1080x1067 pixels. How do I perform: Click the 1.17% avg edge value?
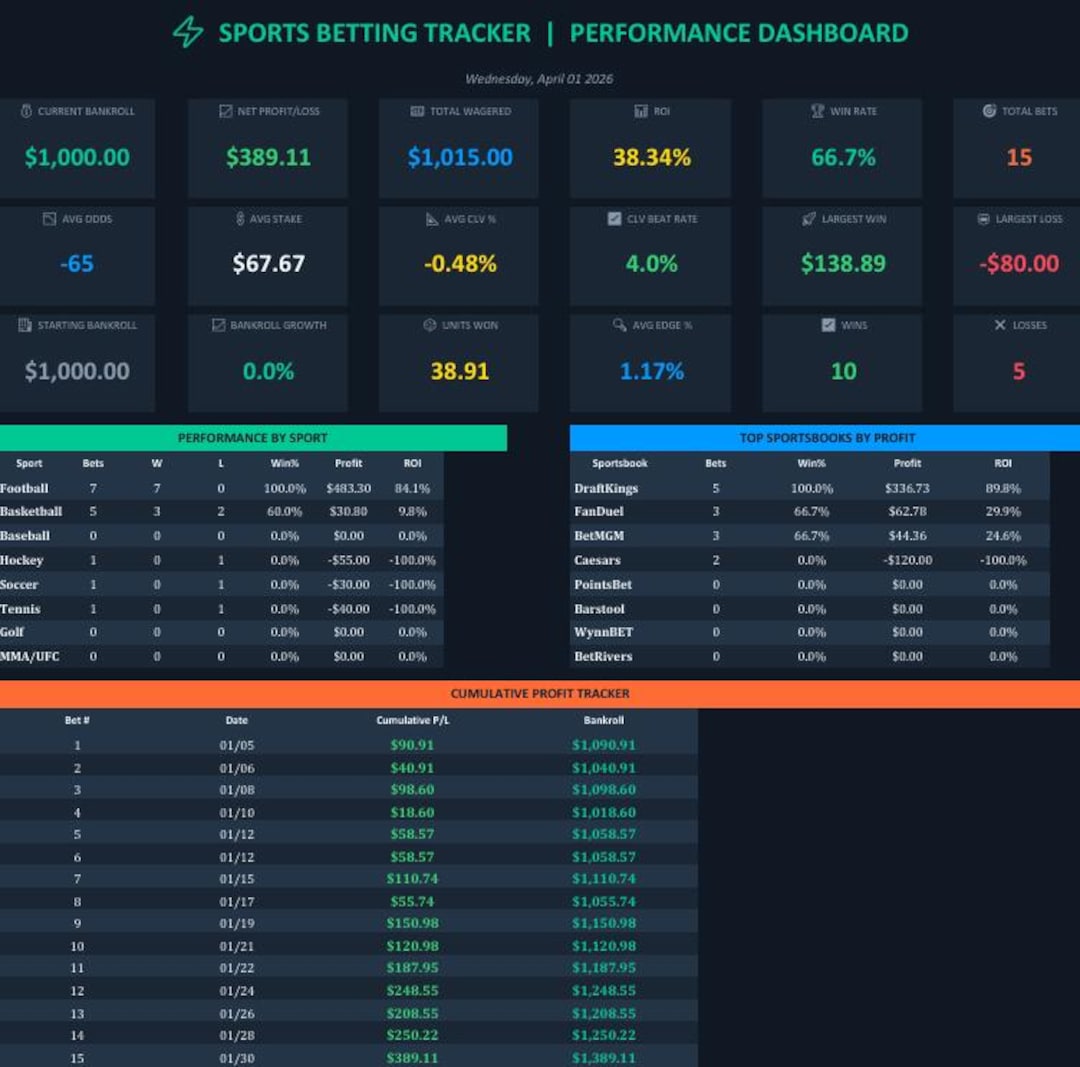tap(652, 372)
